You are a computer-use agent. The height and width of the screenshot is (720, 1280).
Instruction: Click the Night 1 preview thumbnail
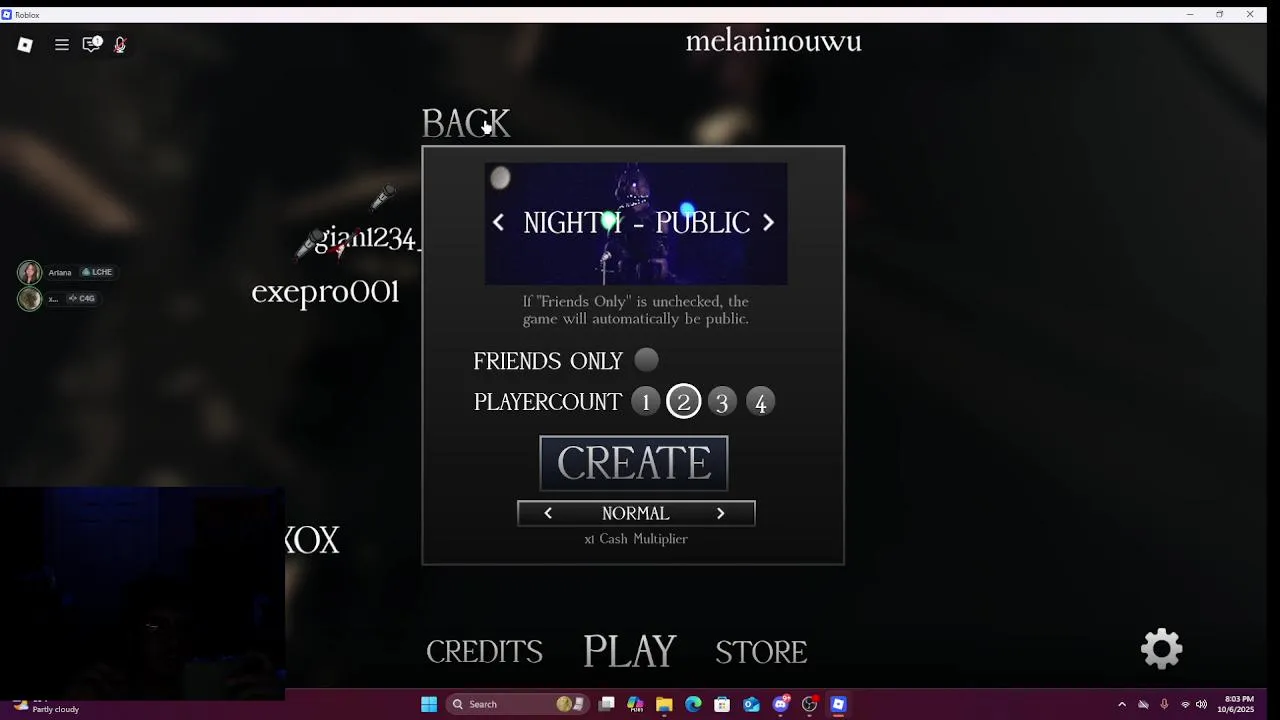(636, 224)
